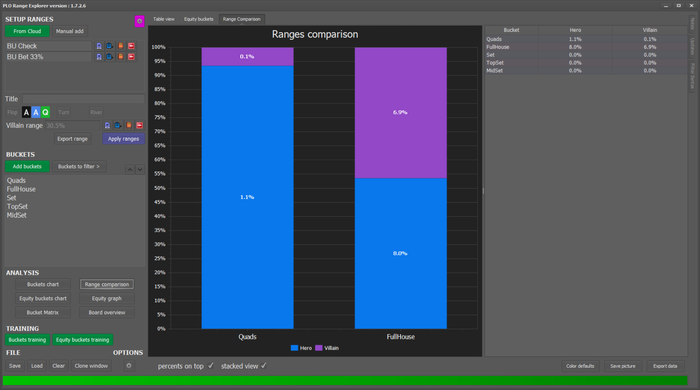Select TopSet in the buckets list
Screen dimensions: 700x390
(x=17, y=207)
